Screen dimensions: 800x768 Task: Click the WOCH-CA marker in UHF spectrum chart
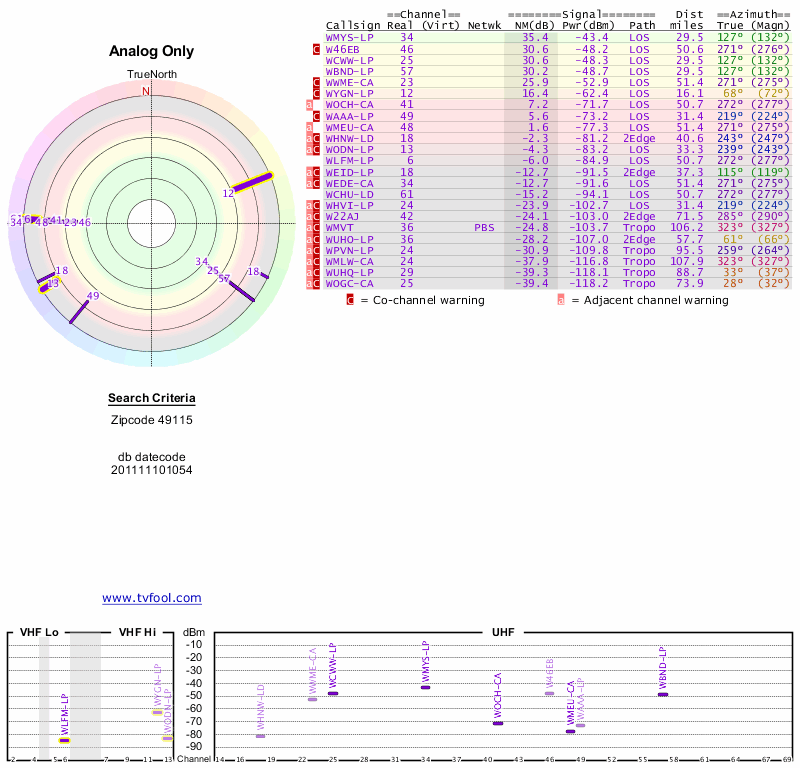(498, 722)
